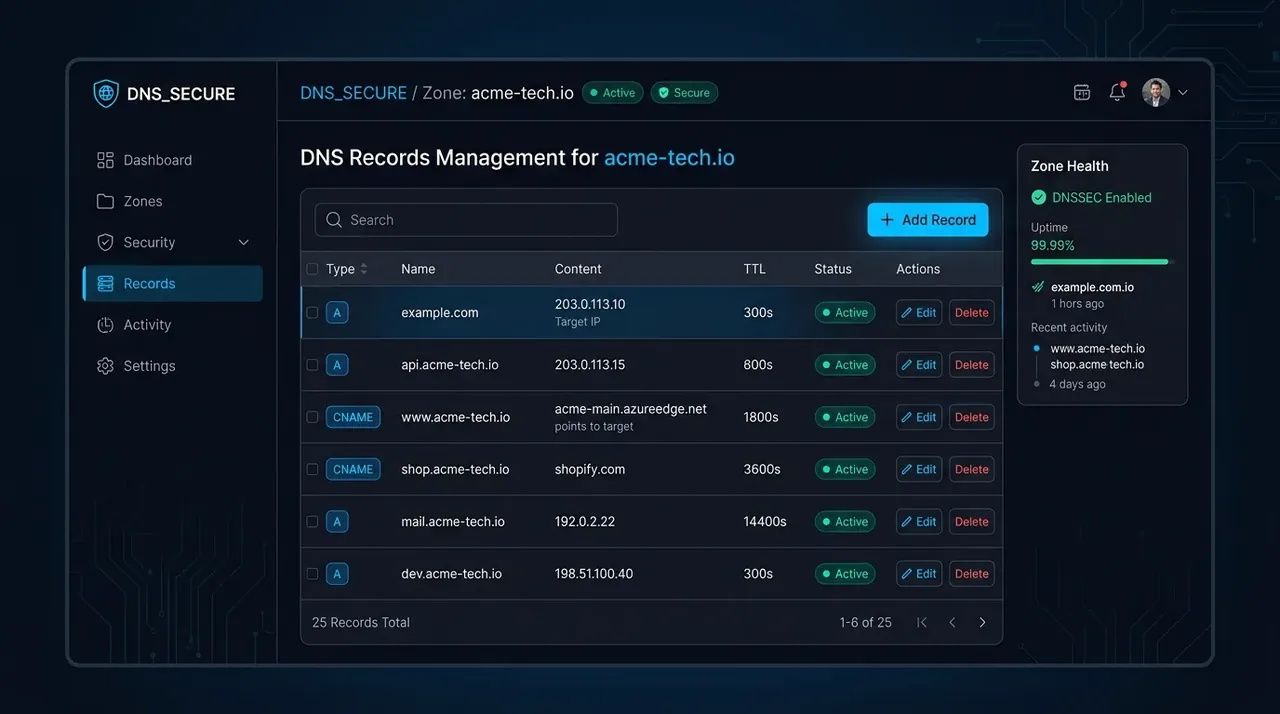Go to previous page of records
The width and height of the screenshot is (1280, 714).
point(952,622)
